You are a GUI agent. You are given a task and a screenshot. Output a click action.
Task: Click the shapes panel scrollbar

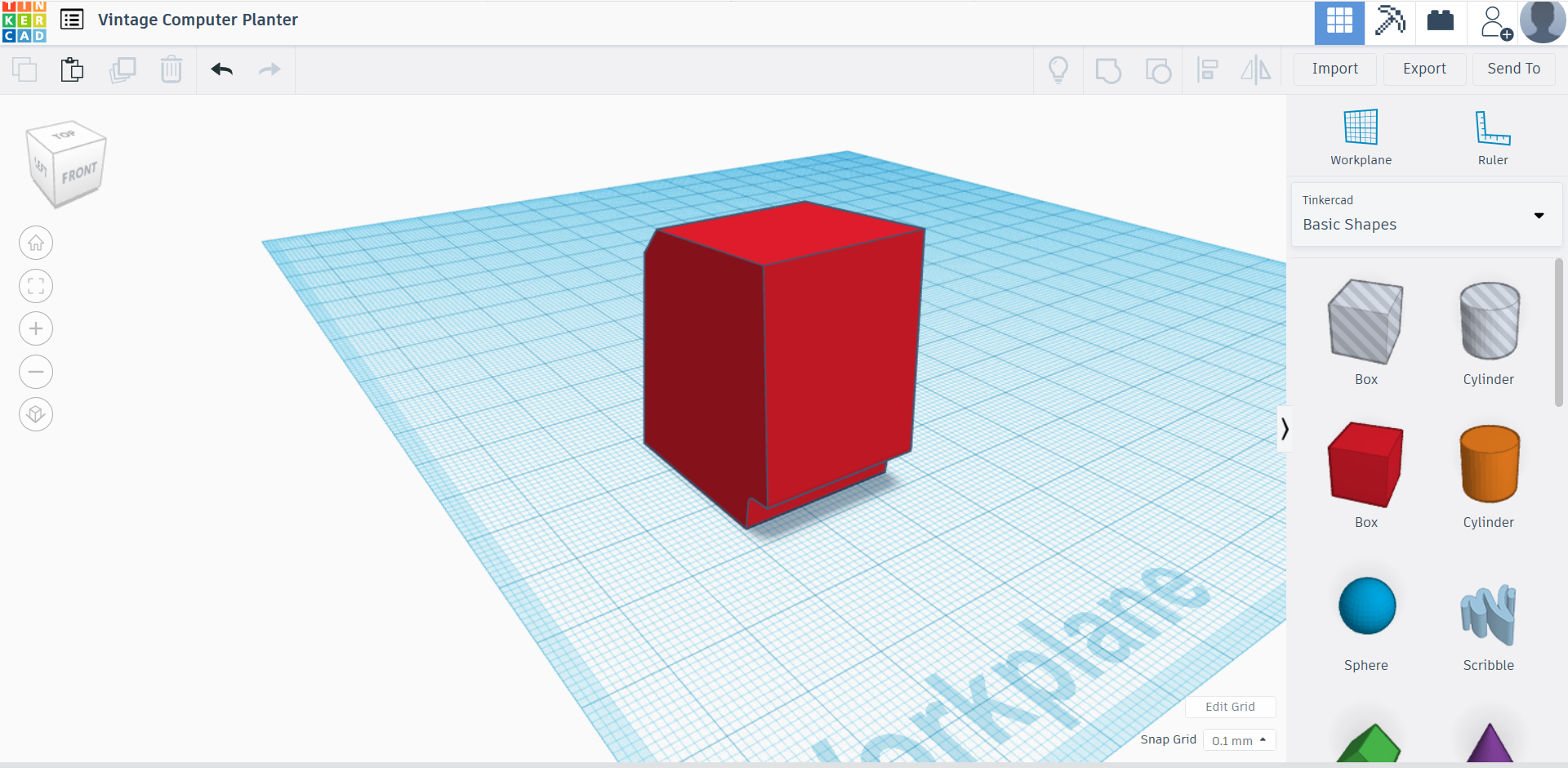coord(1558,331)
